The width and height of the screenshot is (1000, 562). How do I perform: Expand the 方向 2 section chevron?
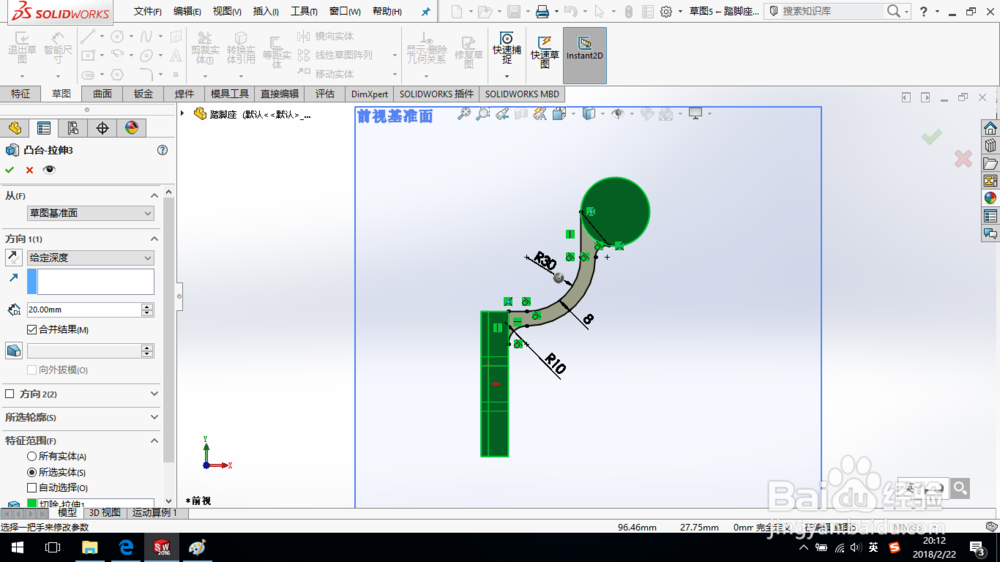tap(154, 394)
